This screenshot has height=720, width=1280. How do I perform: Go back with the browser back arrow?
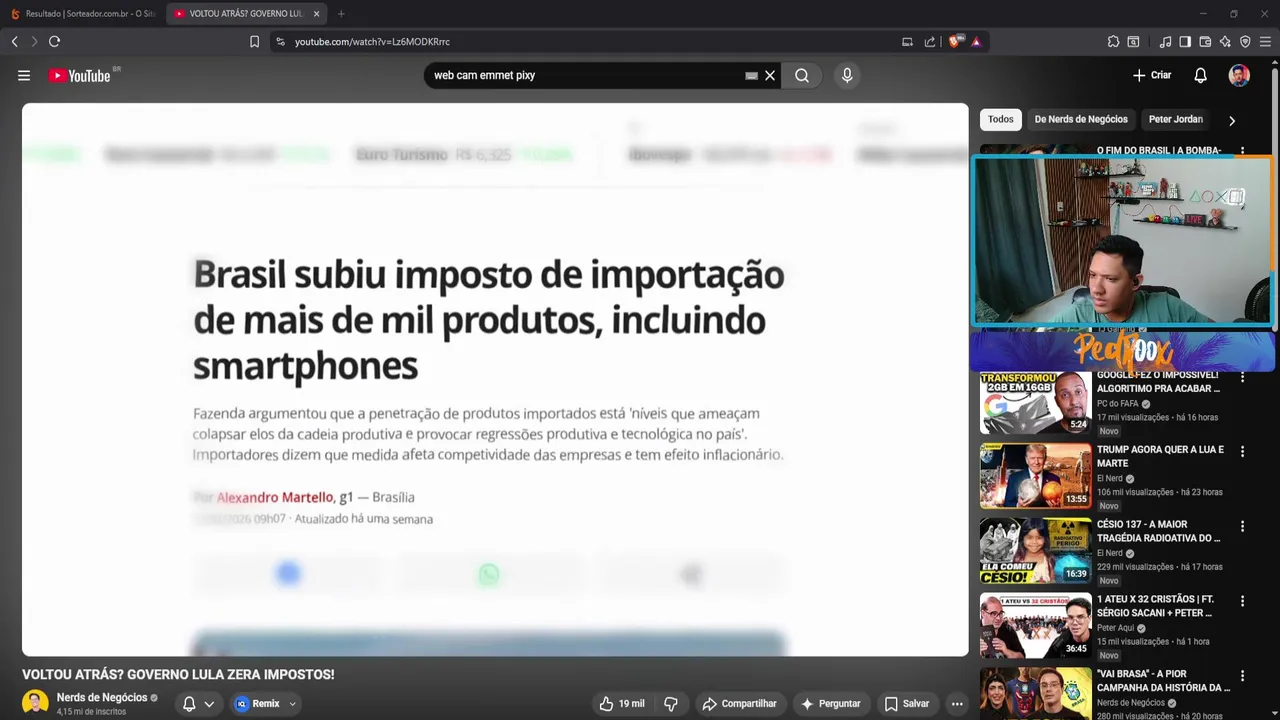pos(14,42)
